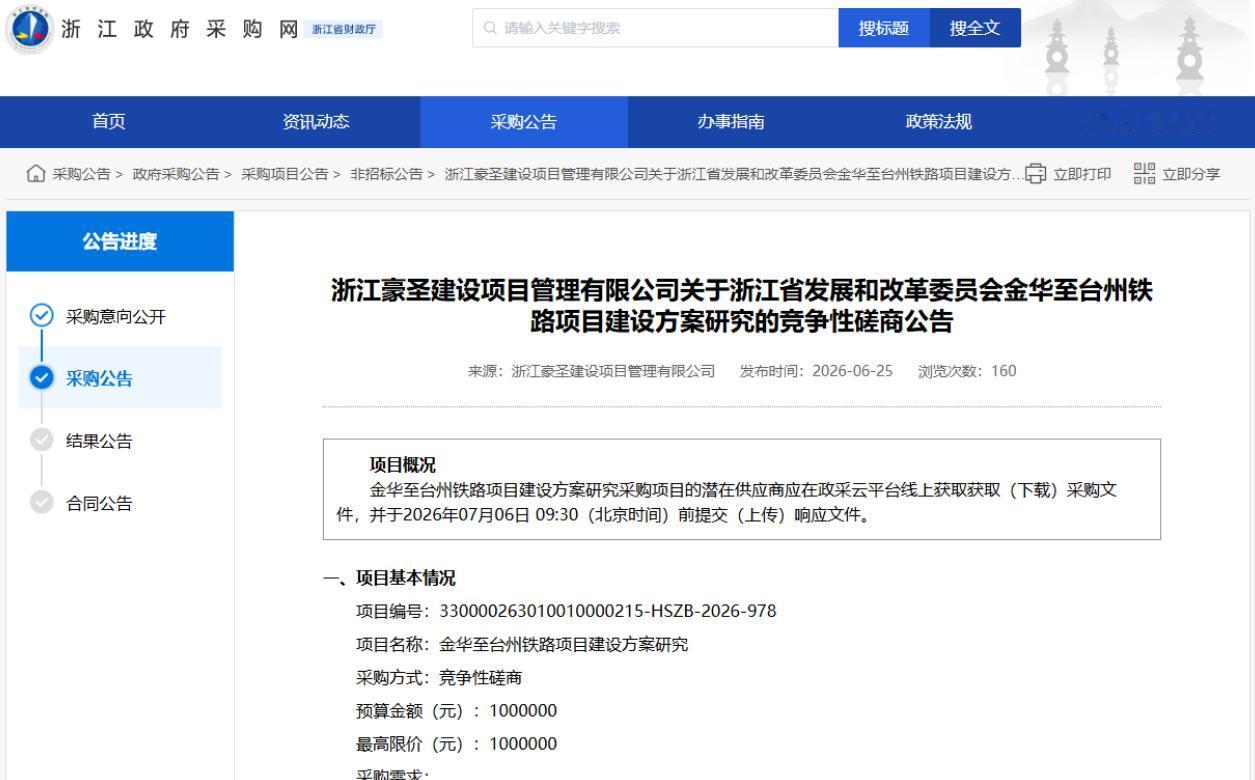The width and height of the screenshot is (1255, 780).
Task: Click the 公告进度 sidebar header
Action: coord(120,241)
